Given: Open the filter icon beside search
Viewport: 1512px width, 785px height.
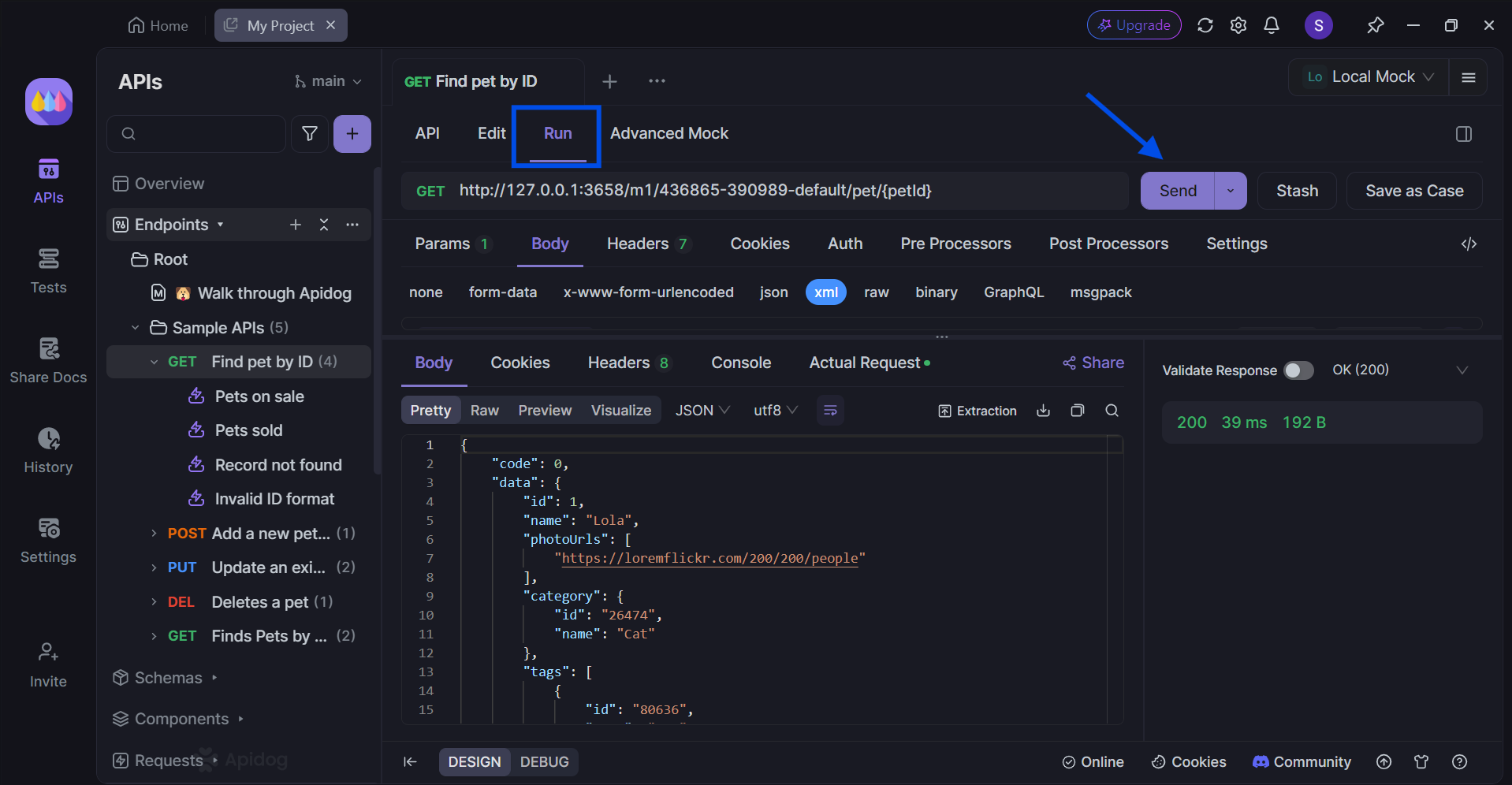Looking at the screenshot, I should [x=310, y=134].
